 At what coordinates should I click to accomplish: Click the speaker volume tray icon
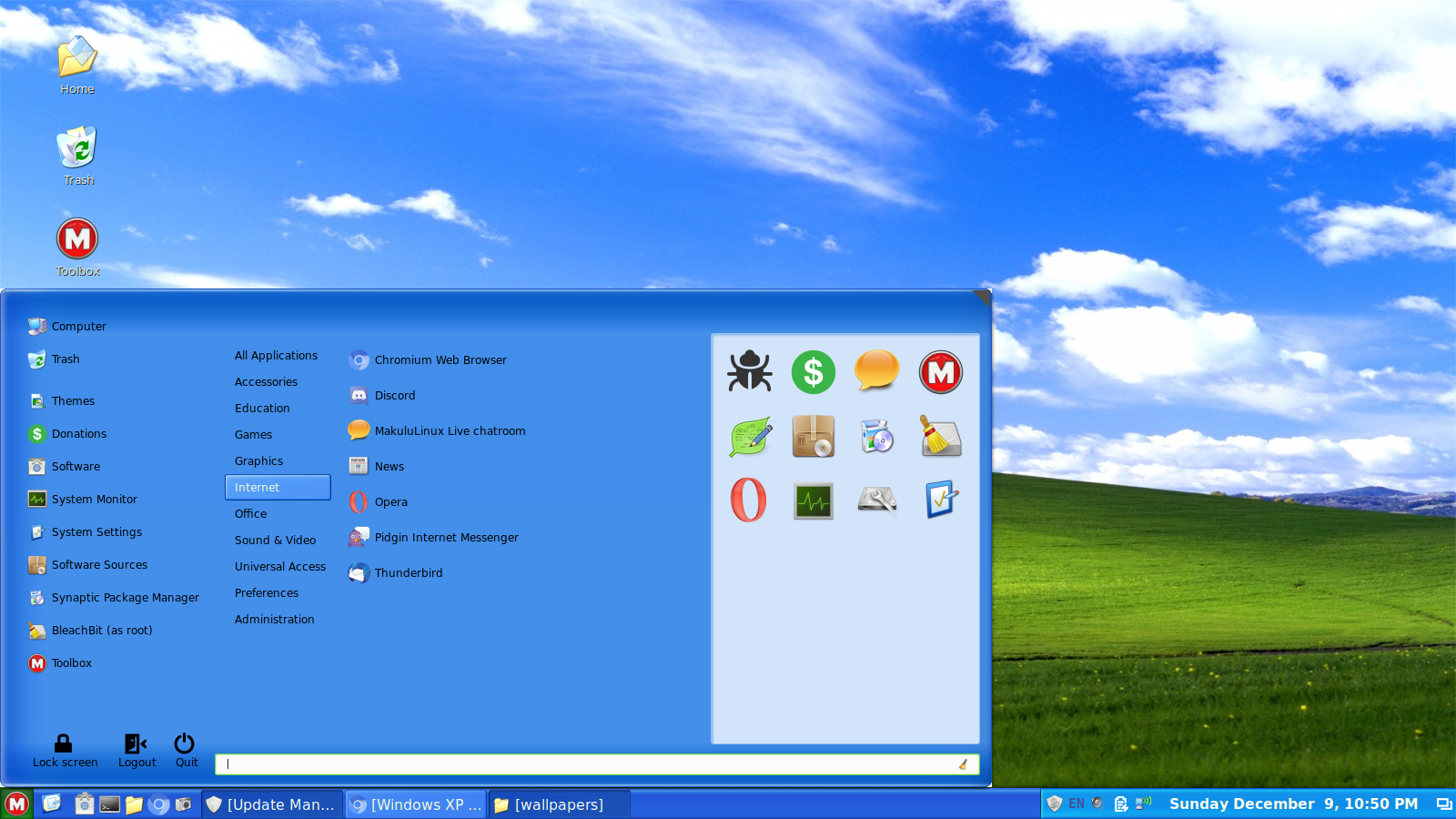(x=1097, y=804)
